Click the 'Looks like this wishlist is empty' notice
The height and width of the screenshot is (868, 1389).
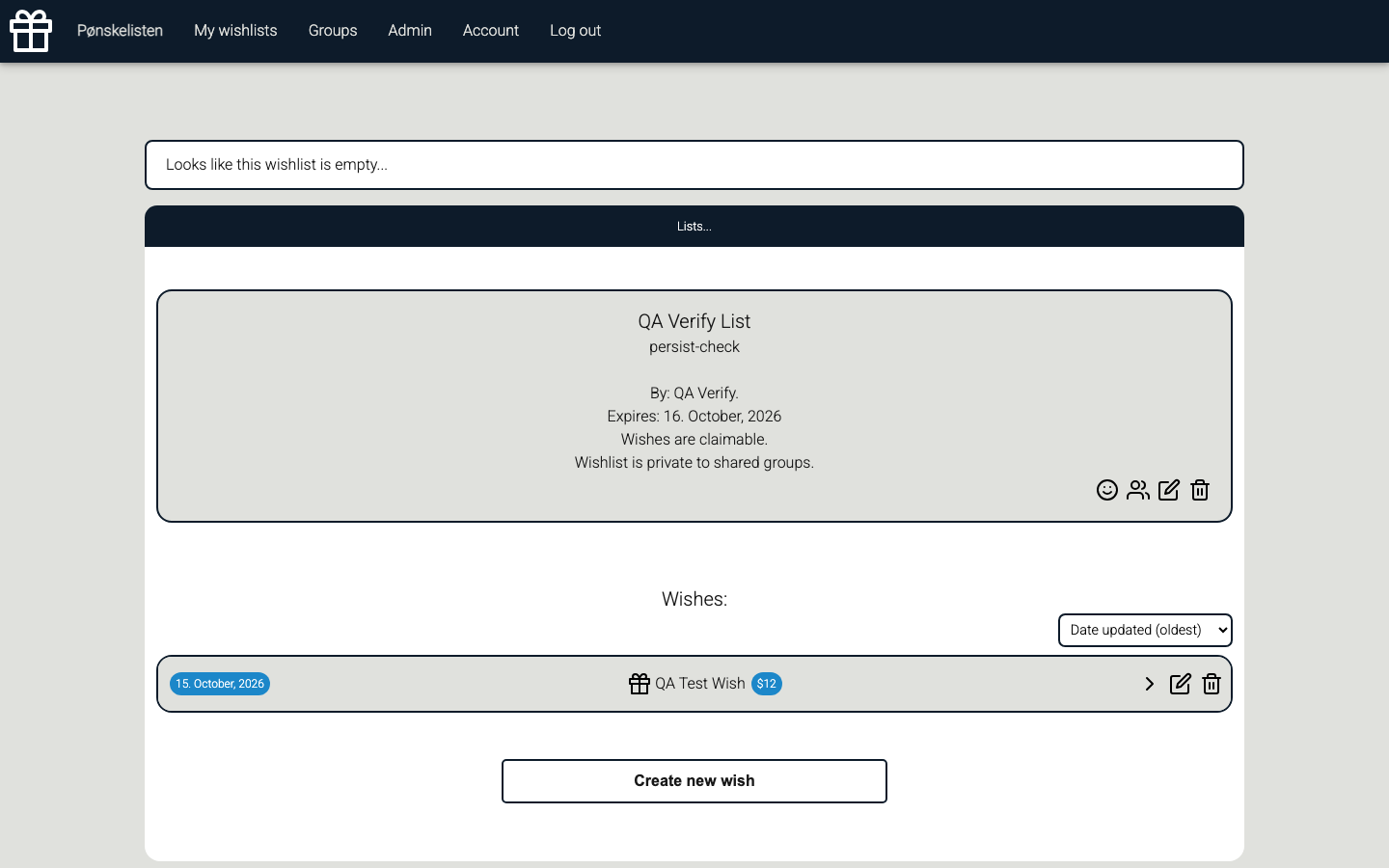pos(694,165)
